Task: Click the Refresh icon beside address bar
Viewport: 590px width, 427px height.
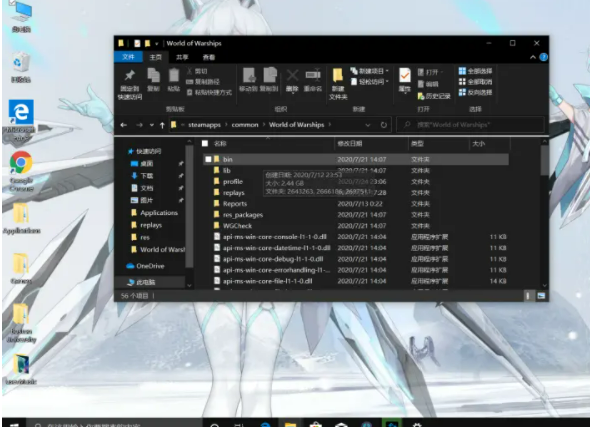Action: (x=383, y=125)
